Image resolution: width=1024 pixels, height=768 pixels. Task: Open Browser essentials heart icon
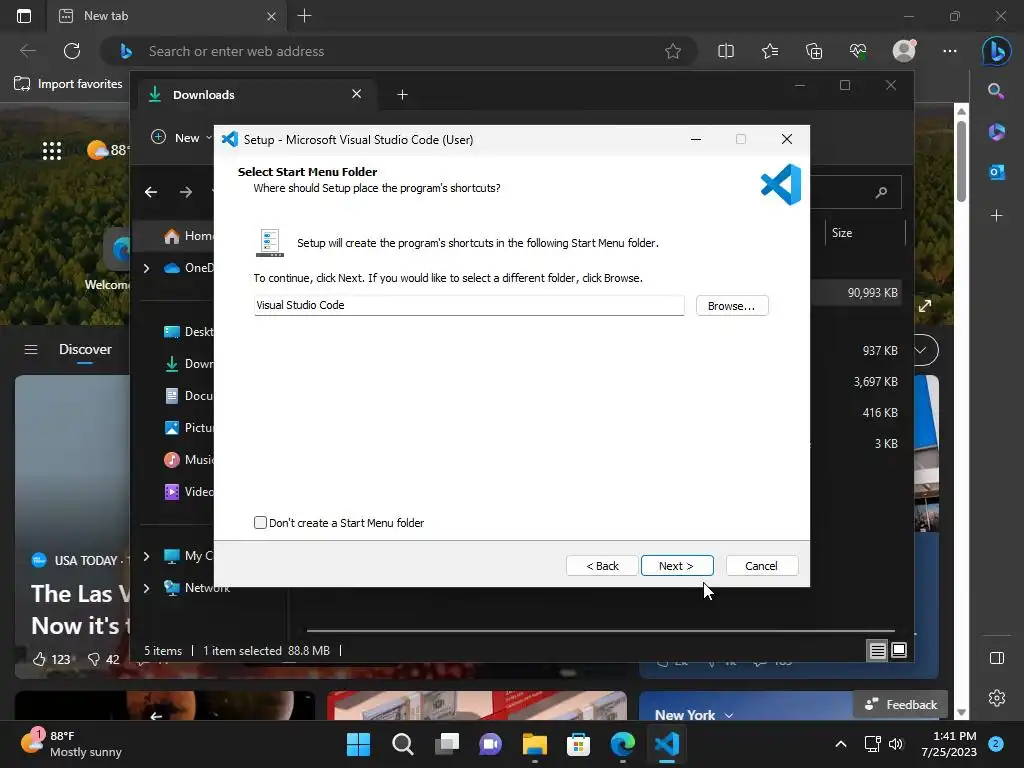(x=858, y=51)
